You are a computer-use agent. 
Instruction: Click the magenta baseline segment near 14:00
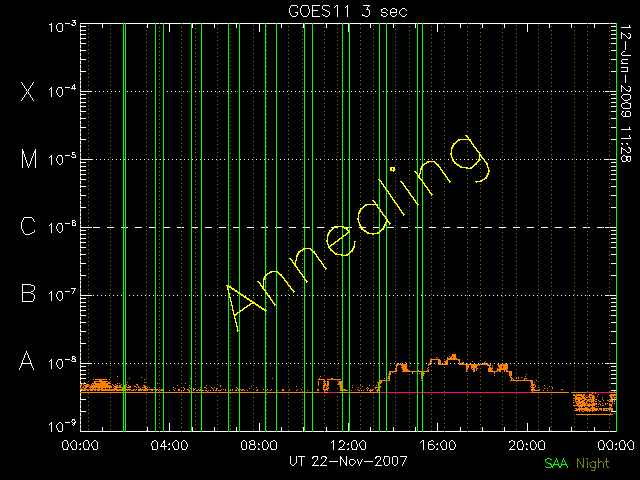click(x=457, y=392)
